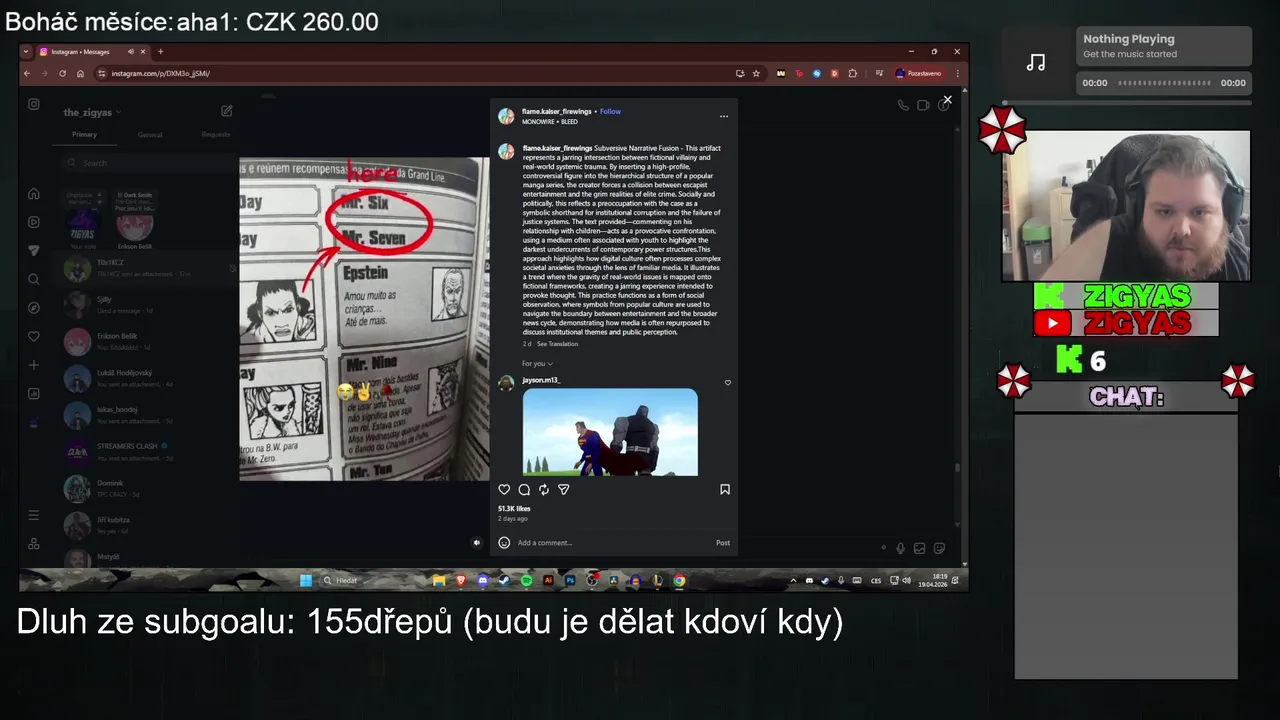Close the post overlay with X
The image size is (1280, 720).
pos(948,100)
